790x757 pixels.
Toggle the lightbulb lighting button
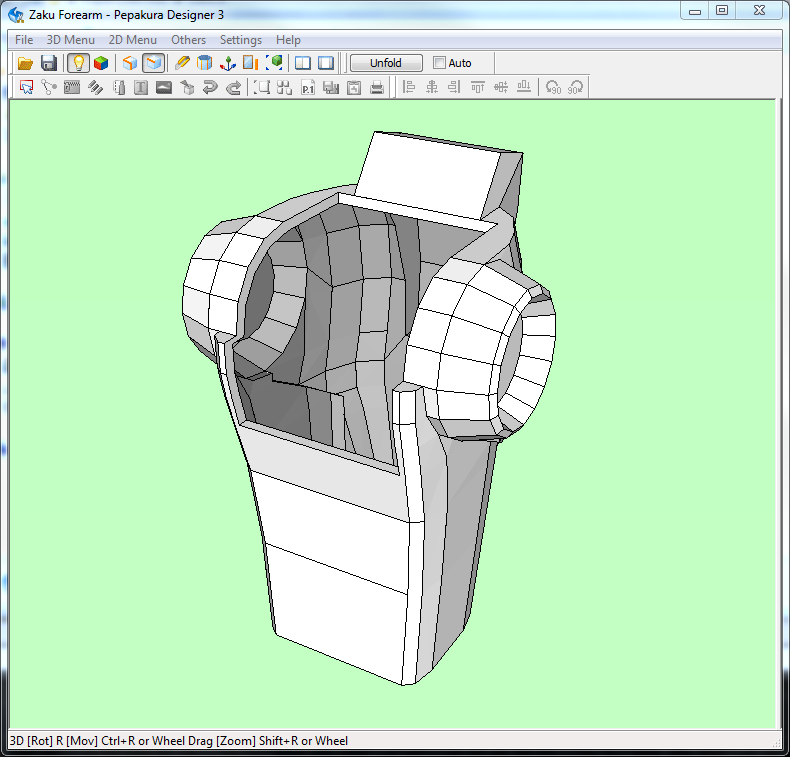[78, 63]
